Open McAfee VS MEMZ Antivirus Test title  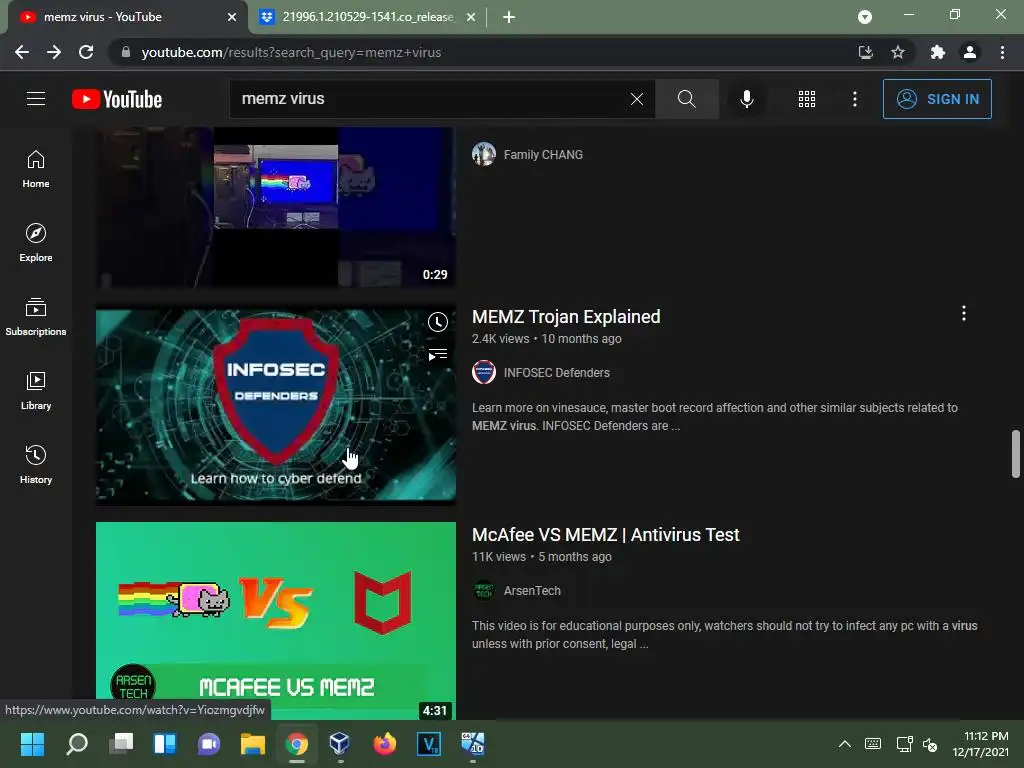tap(605, 535)
